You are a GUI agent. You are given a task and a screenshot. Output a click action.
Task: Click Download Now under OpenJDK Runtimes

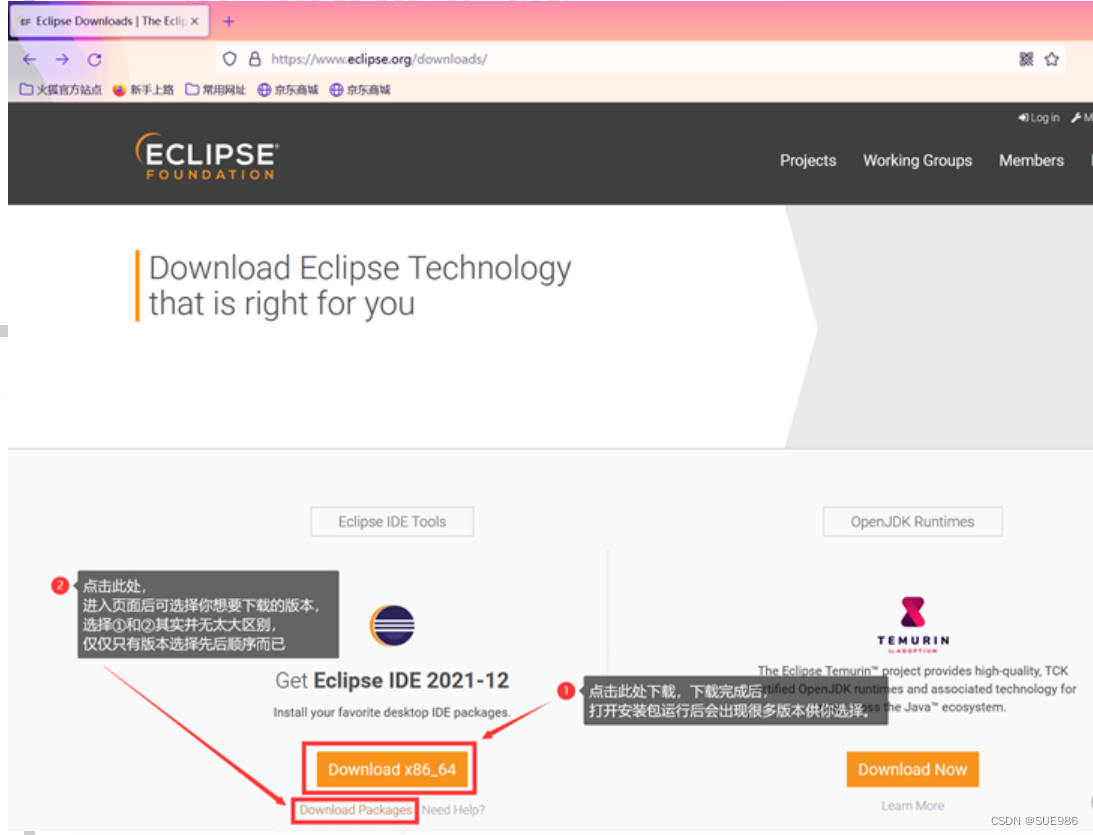tap(911, 769)
